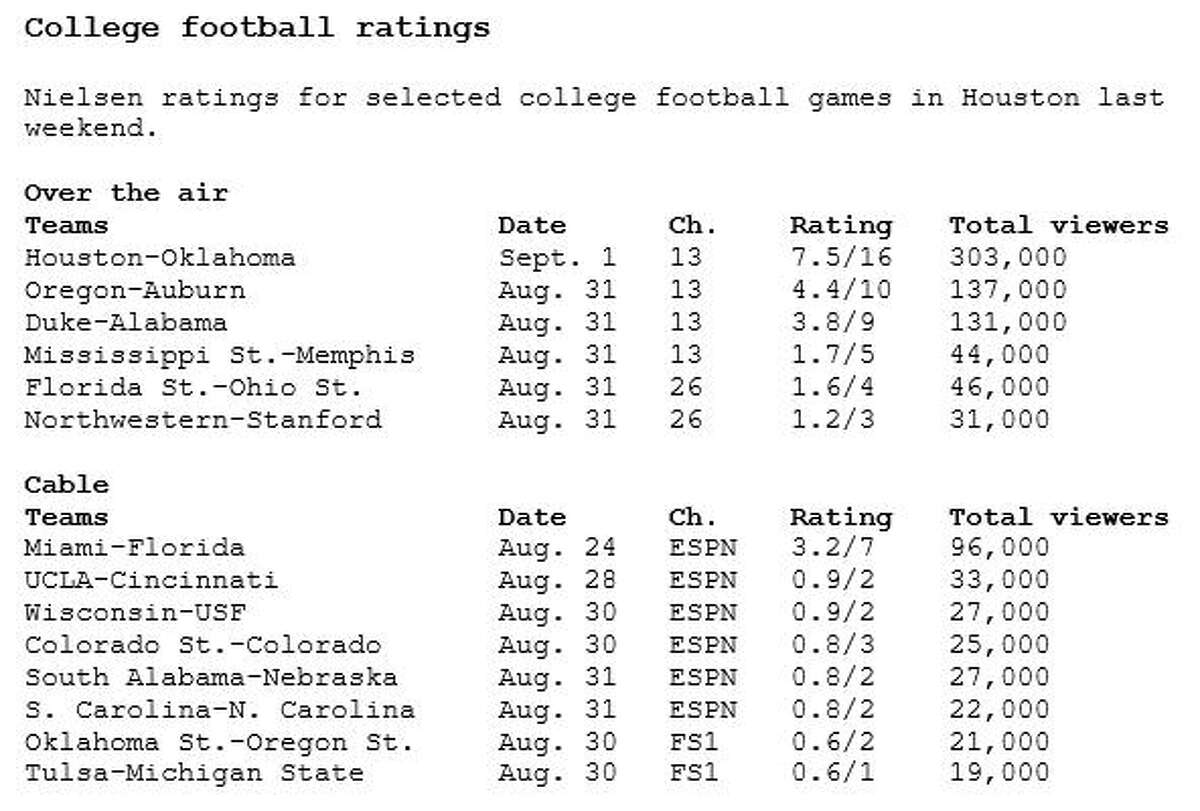
Task: Click South Alabama-Nebraska matchup text
Action: [210, 677]
